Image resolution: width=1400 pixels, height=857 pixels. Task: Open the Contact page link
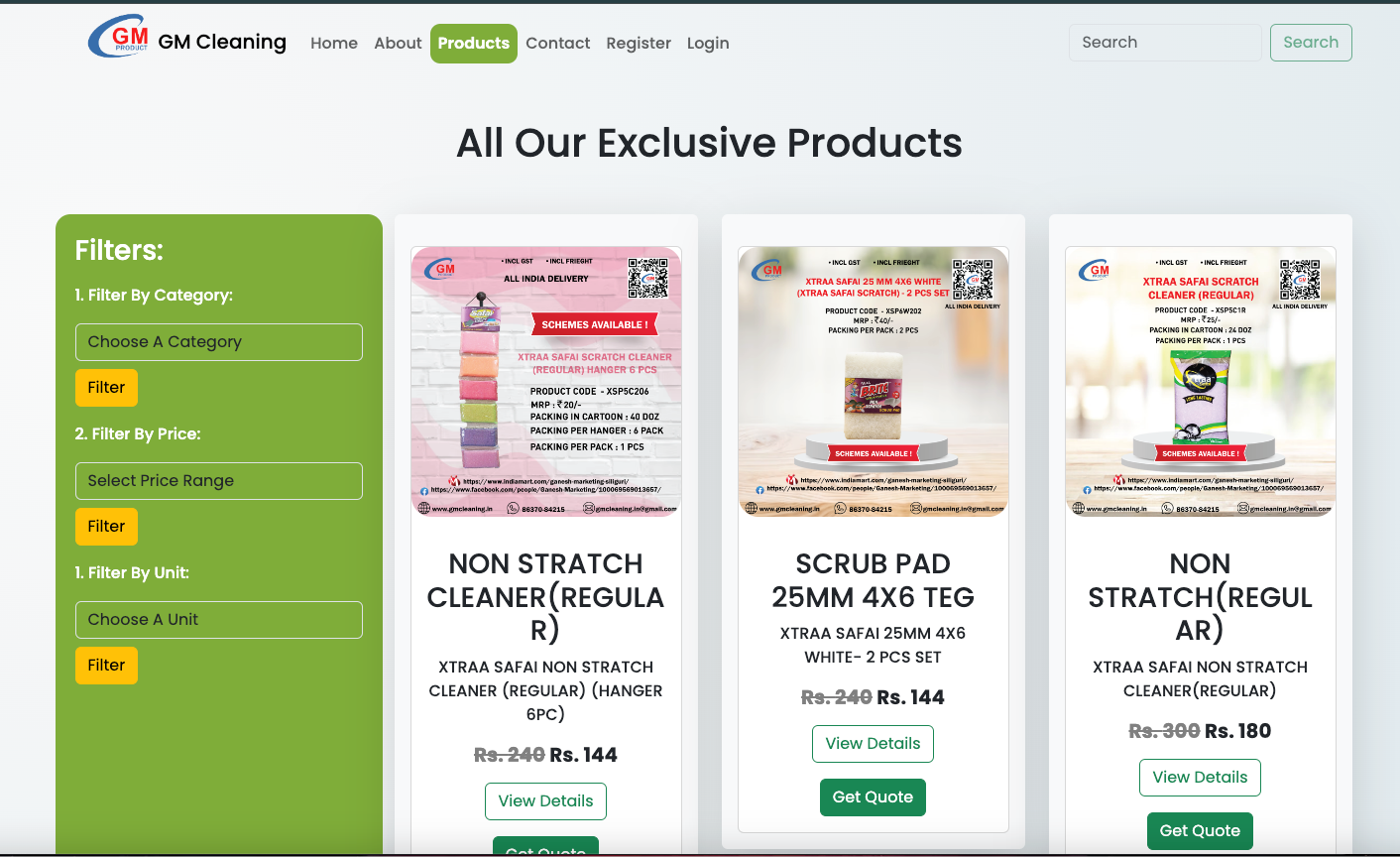557,44
